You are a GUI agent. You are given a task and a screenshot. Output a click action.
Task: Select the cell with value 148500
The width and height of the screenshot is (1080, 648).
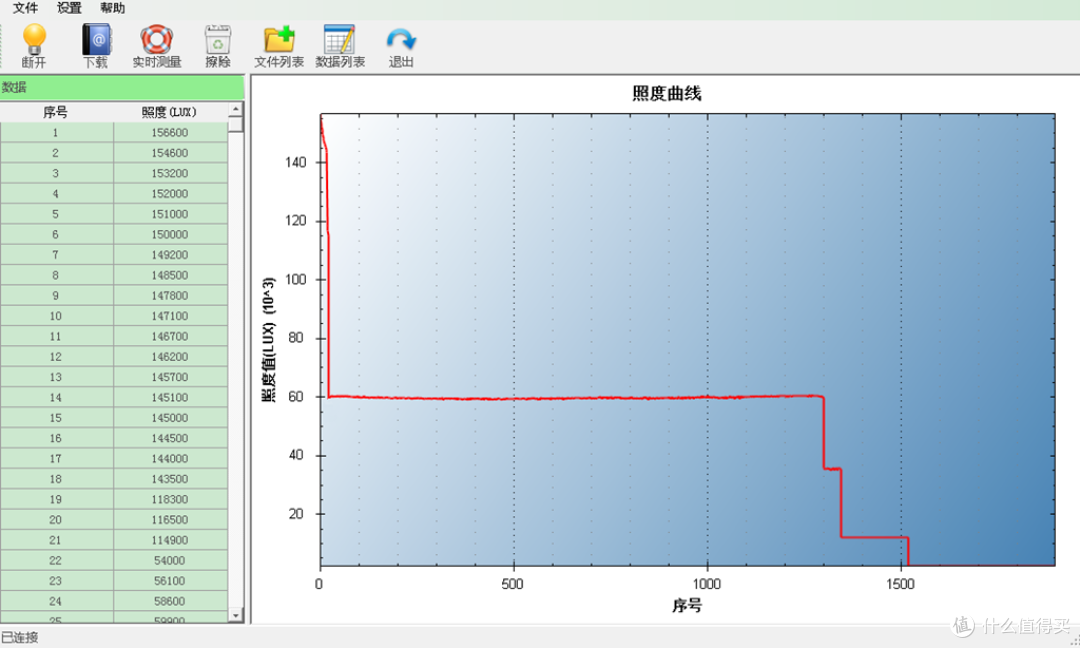170,275
